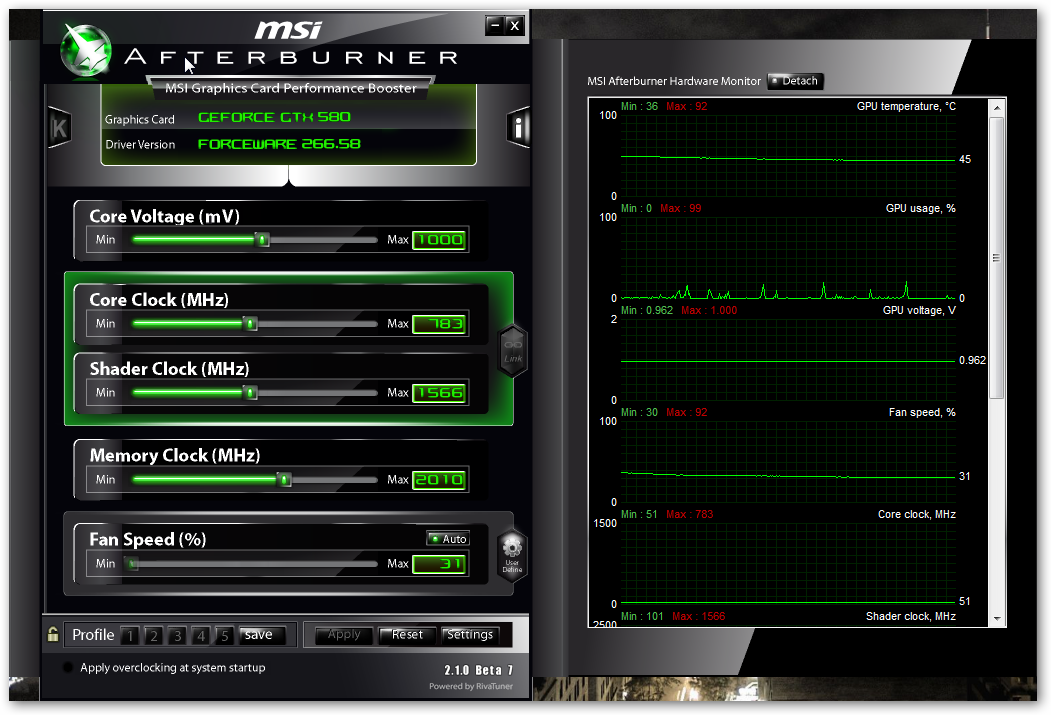The width and height of the screenshot is (1051, 715).
Task: Click the 'Shader clock, MHz' graph label
Action: pos(910,616)
